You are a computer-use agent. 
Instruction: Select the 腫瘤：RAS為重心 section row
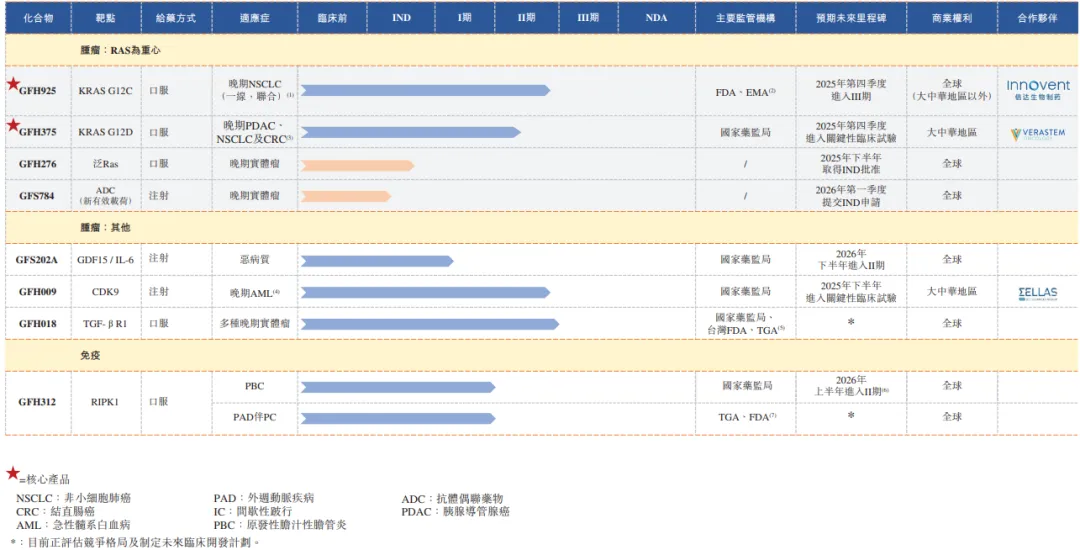[x=120, y=49]
